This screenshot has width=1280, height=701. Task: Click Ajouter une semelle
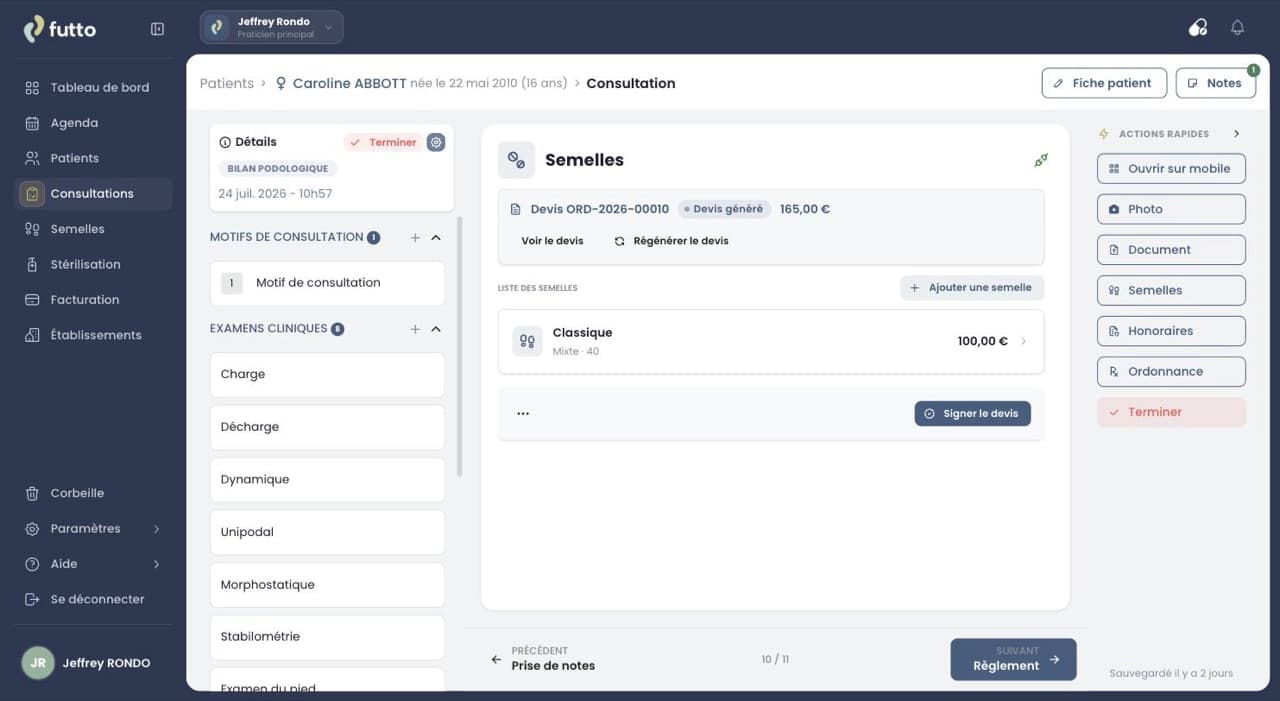972,288
